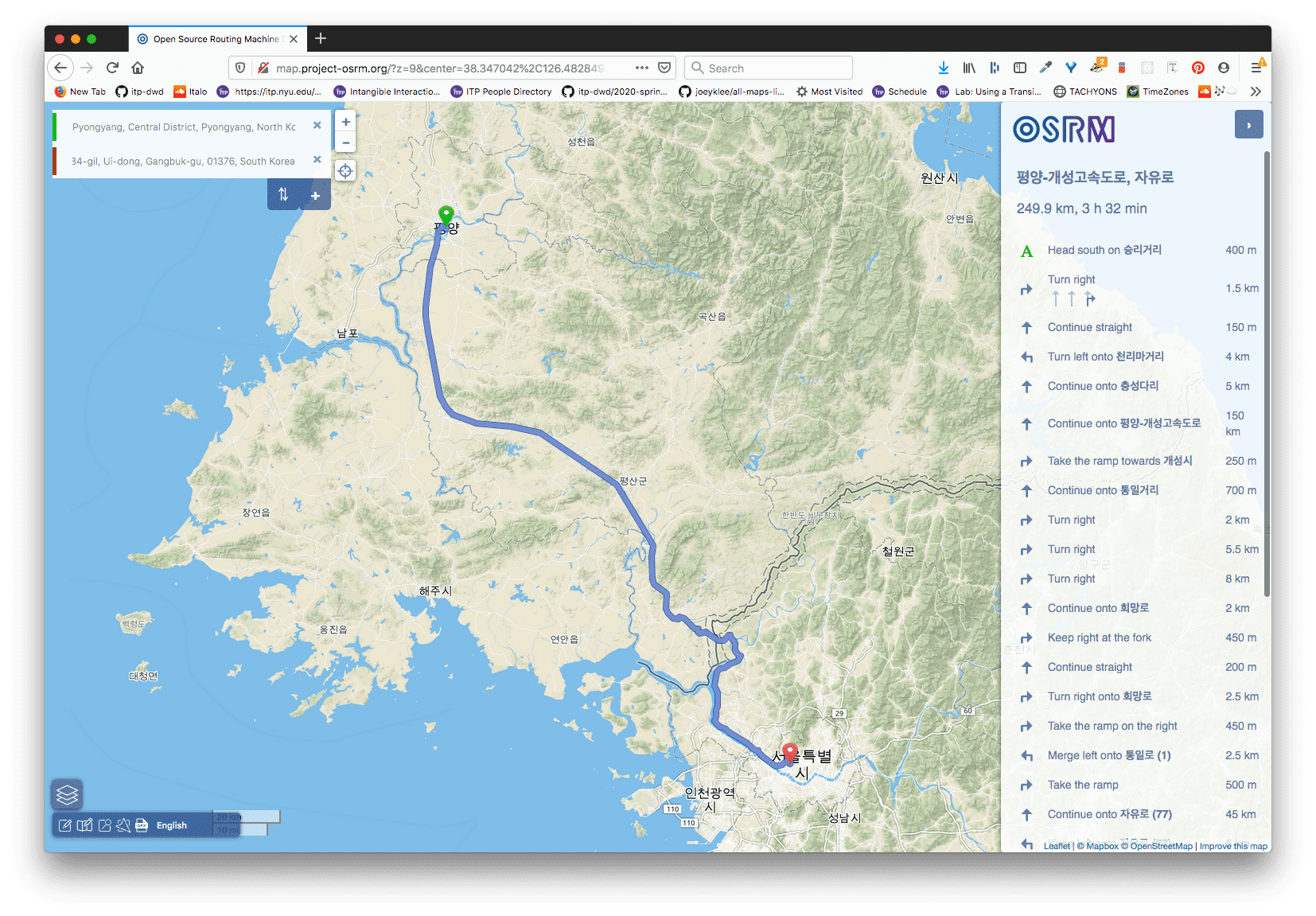1316x916 pixels.
Task: Export route as GPX file
Action: [x=142, y=825]
